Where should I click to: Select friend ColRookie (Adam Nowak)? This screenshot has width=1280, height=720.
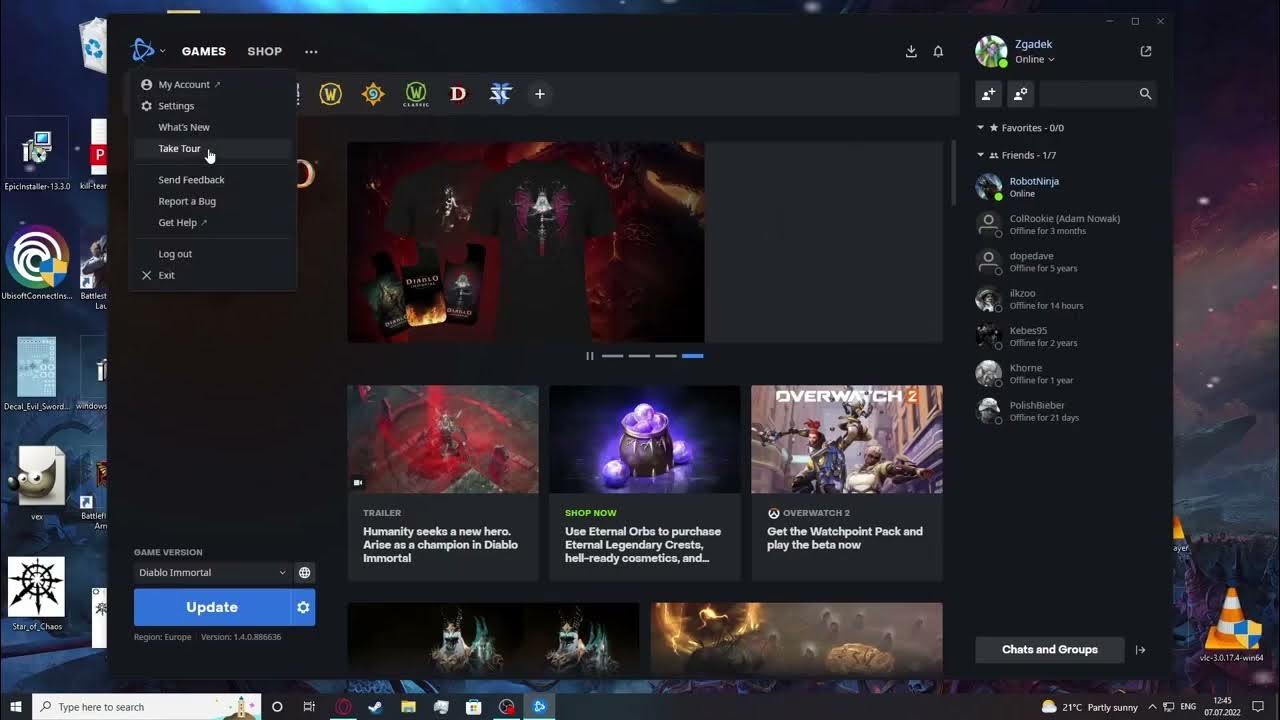[1063, 224]
